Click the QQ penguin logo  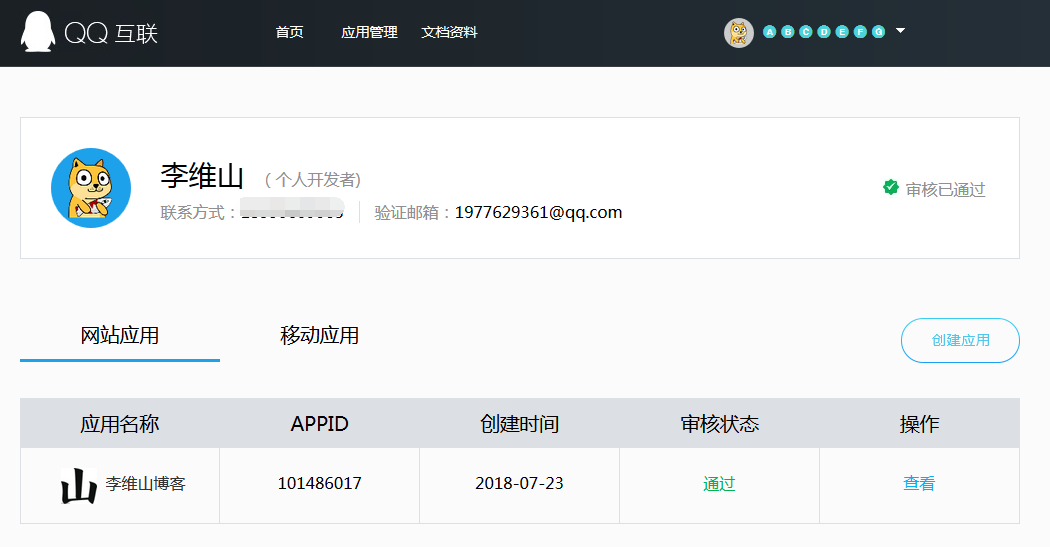coord(37,32)
